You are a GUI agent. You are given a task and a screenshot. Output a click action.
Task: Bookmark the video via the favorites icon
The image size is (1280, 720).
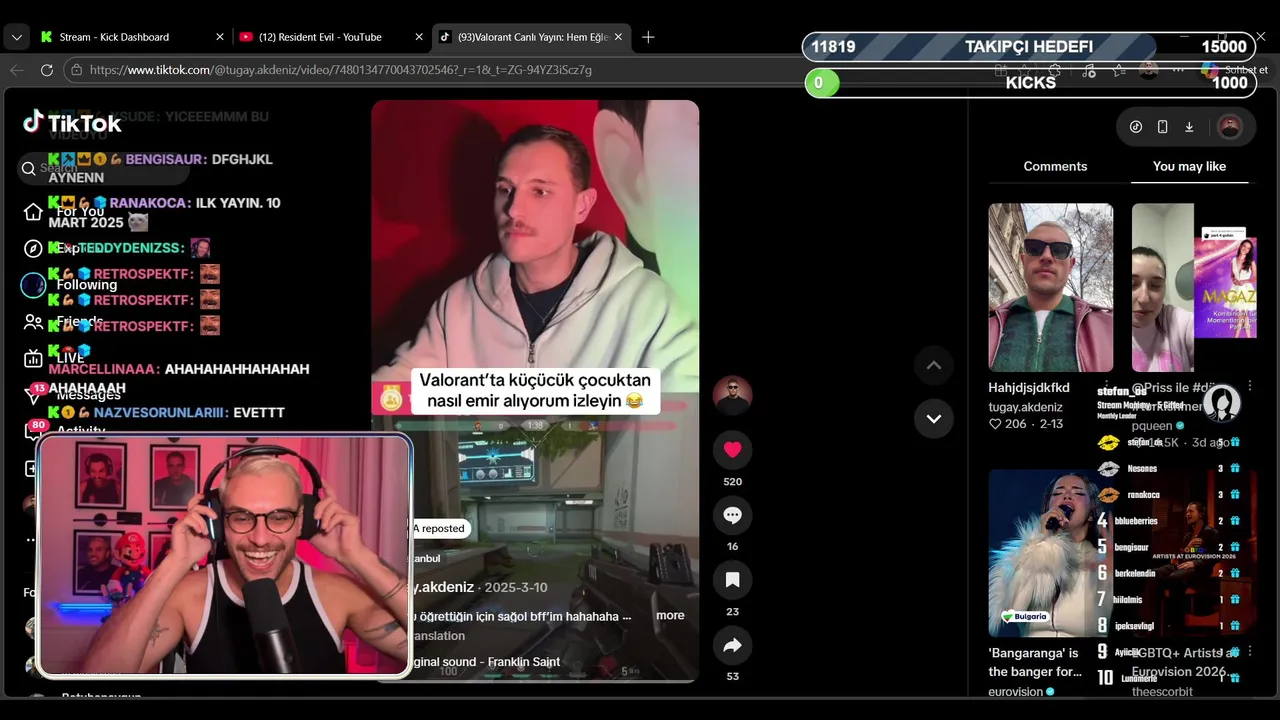(732, 580)
